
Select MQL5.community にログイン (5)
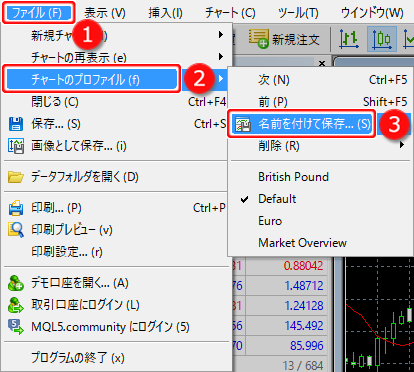click(117, 327)
